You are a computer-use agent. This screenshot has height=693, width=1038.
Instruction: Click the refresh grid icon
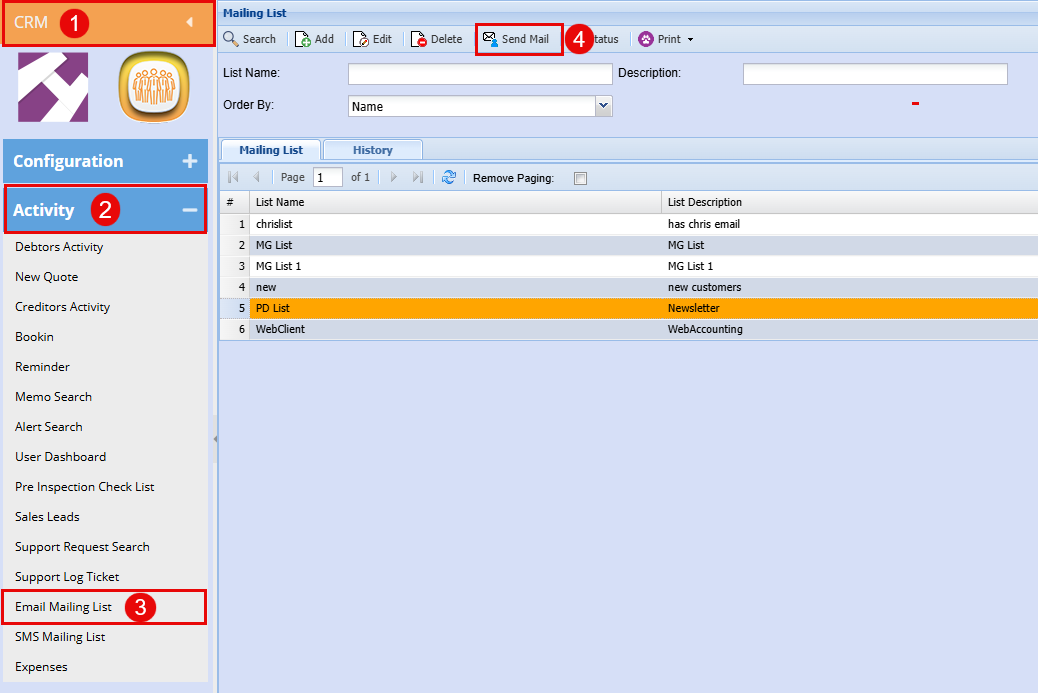tap(449, 177)
